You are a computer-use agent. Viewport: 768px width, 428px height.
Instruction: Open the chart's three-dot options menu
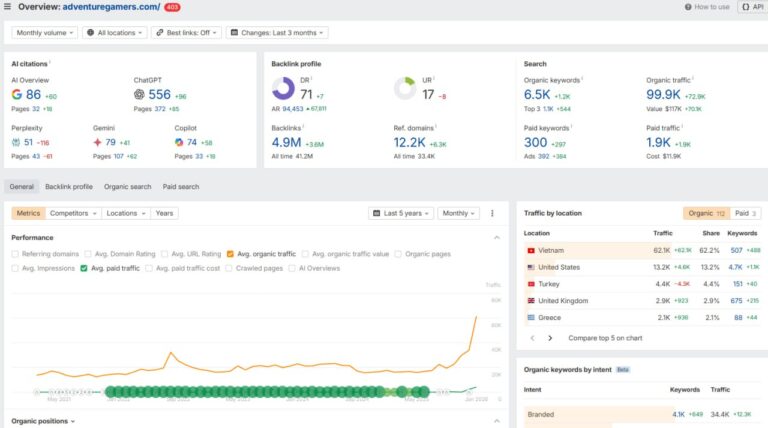492,213
